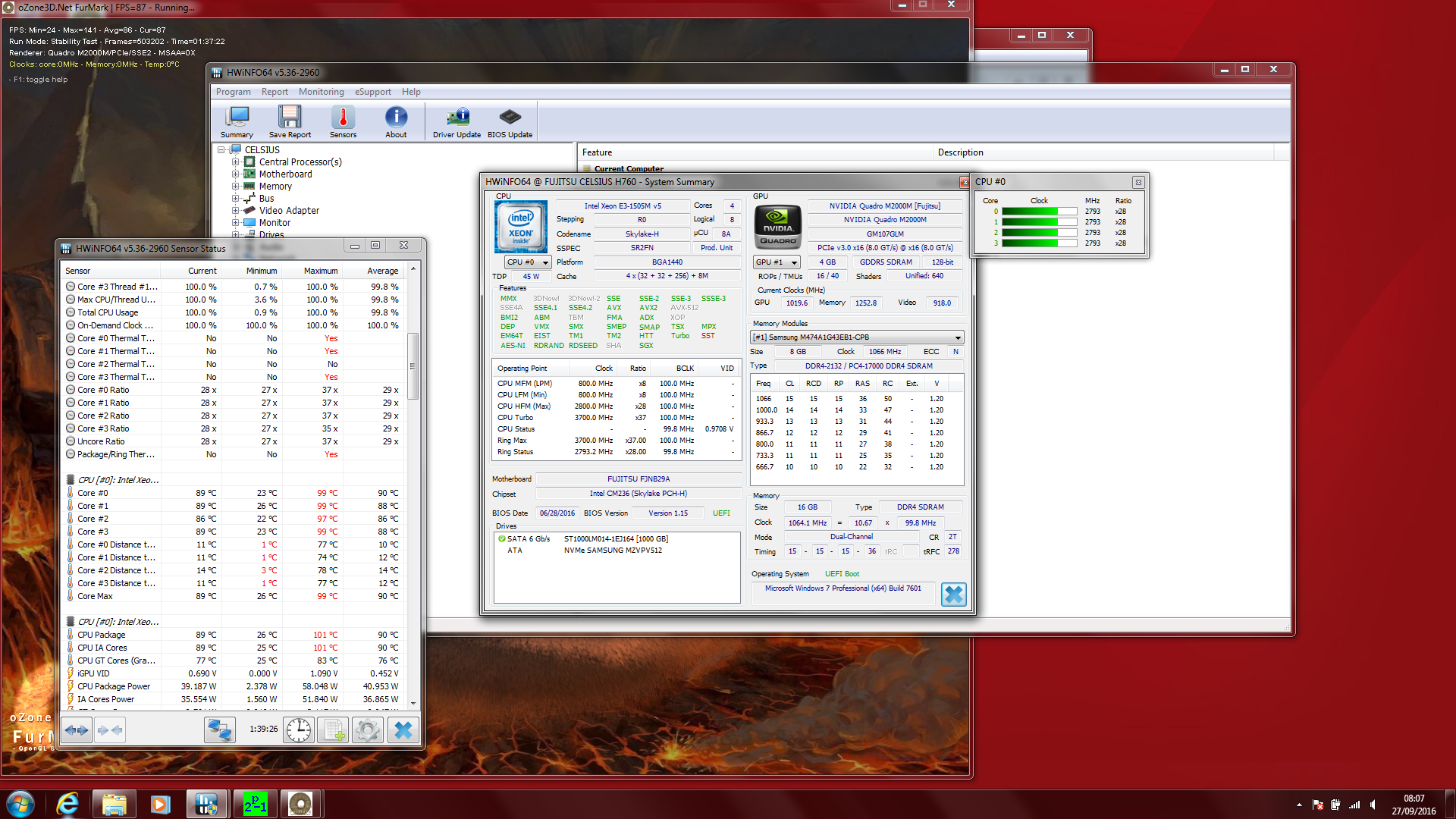Image resolution: width=1456 pixels, height=819 pixels.
Task: Collapse the CELSIUS root node
Action: click(x=221, y=150)
